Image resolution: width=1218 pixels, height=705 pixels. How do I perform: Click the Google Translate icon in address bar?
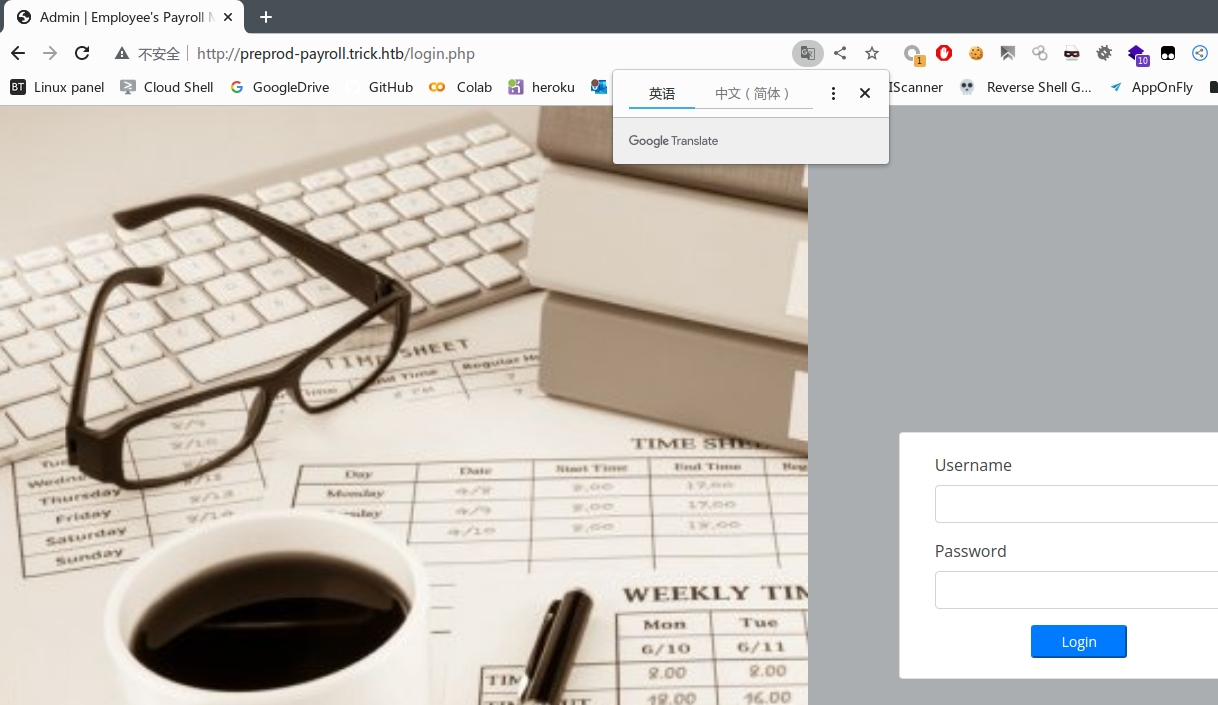[x=807, y=54]
